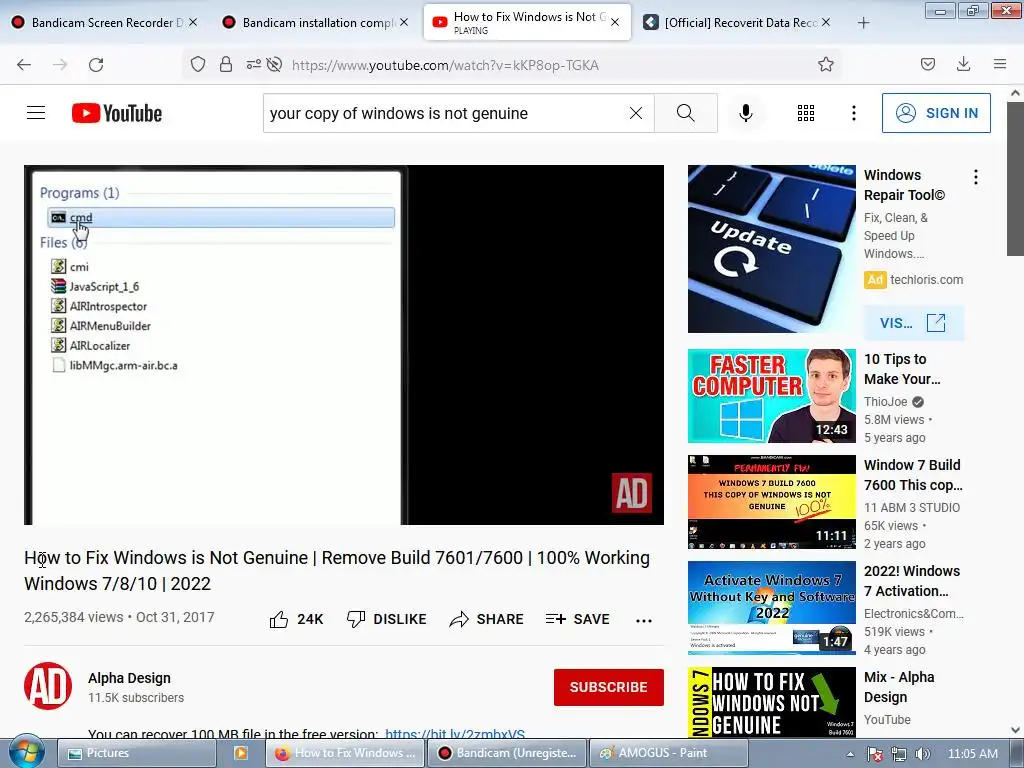Screen dimensions: 1024x768
Task: Open the tracking protection shield icon
Action: point(198,64)
